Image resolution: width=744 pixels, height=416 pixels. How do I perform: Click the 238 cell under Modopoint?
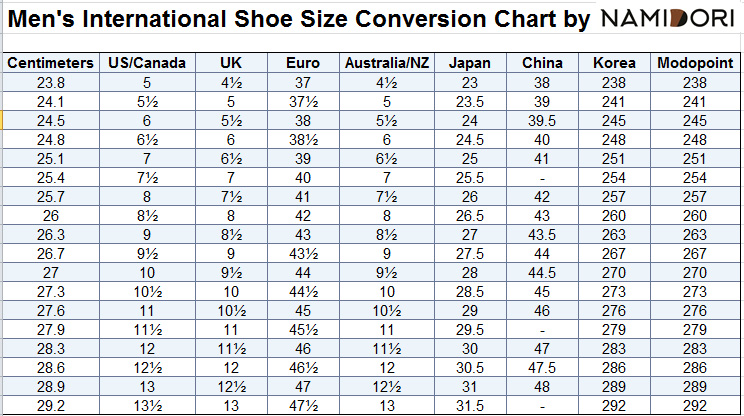[694, 82]
